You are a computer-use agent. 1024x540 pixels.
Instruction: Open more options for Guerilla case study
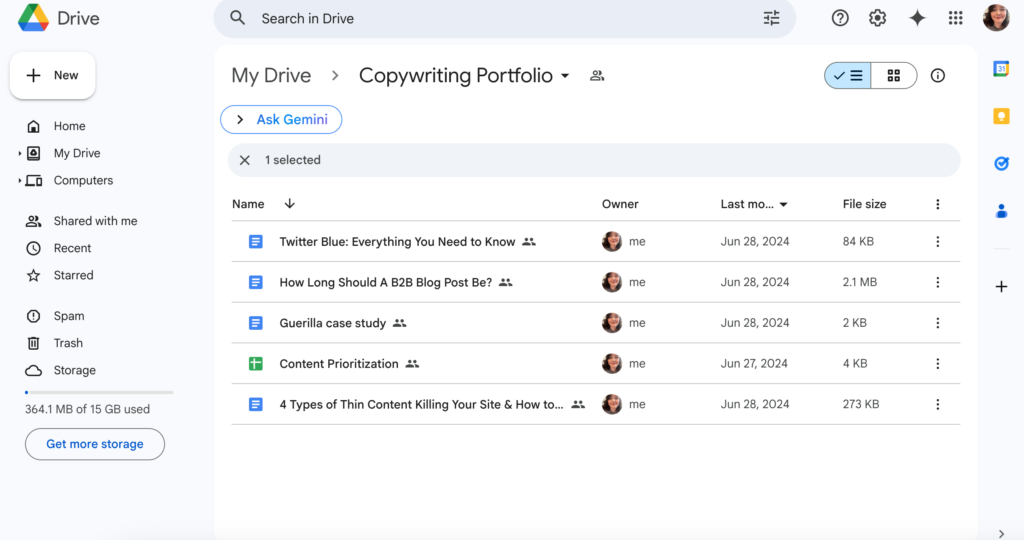[x=938, y=323]
